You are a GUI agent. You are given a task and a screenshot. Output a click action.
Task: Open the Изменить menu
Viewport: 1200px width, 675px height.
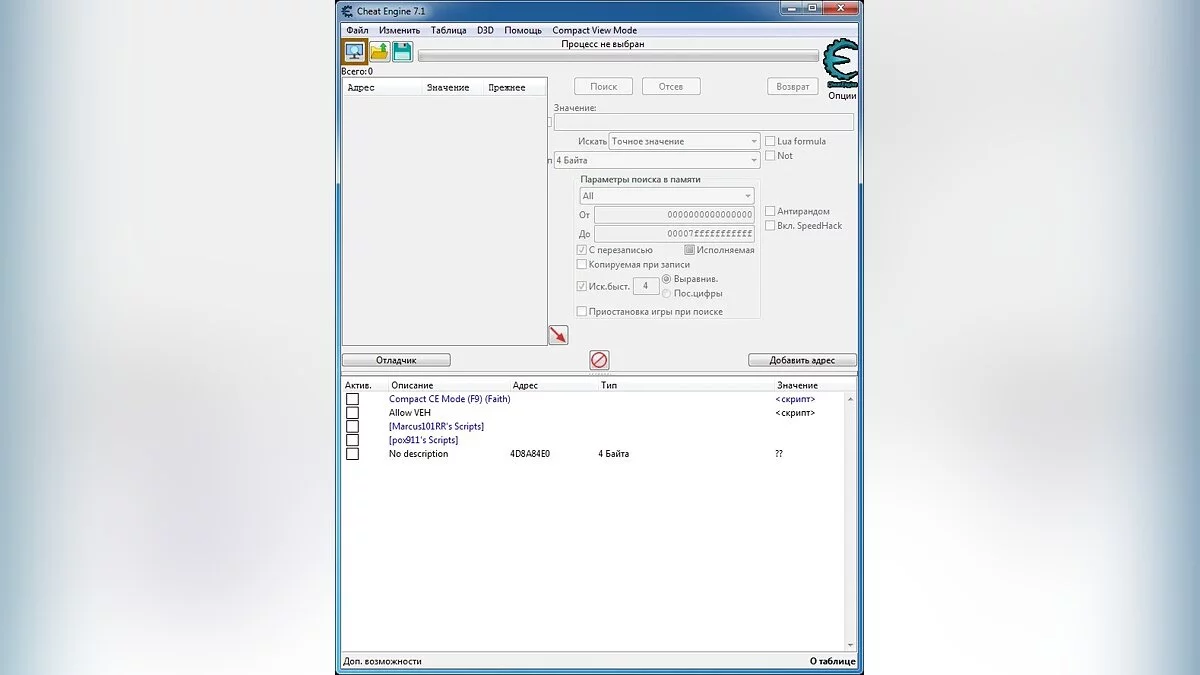pyautogui.click(x=399, y=30)
